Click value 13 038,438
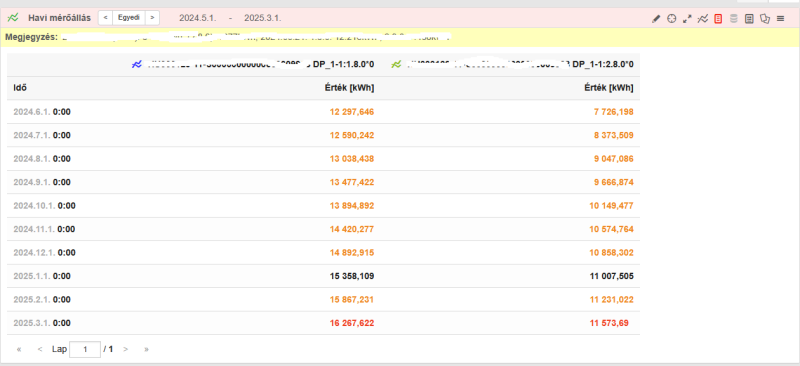The width and height of the screenshot is (800, 366). 352,159
